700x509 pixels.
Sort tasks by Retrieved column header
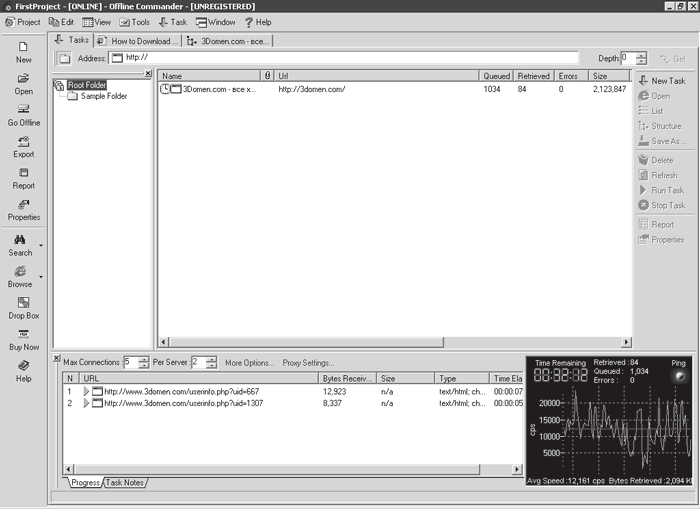click(534, 76)
